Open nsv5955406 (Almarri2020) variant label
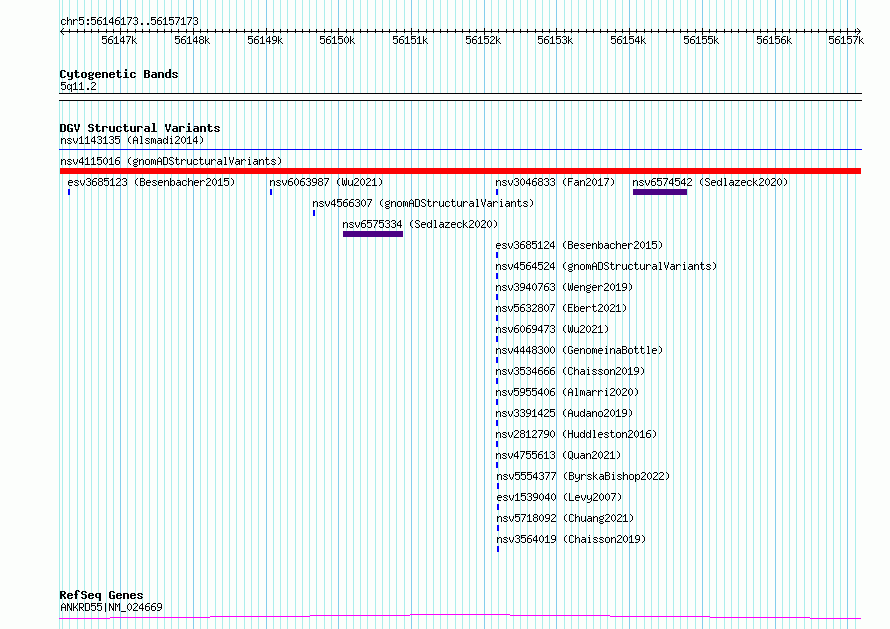This screenshot has width=890, height=629. point(567,392)
